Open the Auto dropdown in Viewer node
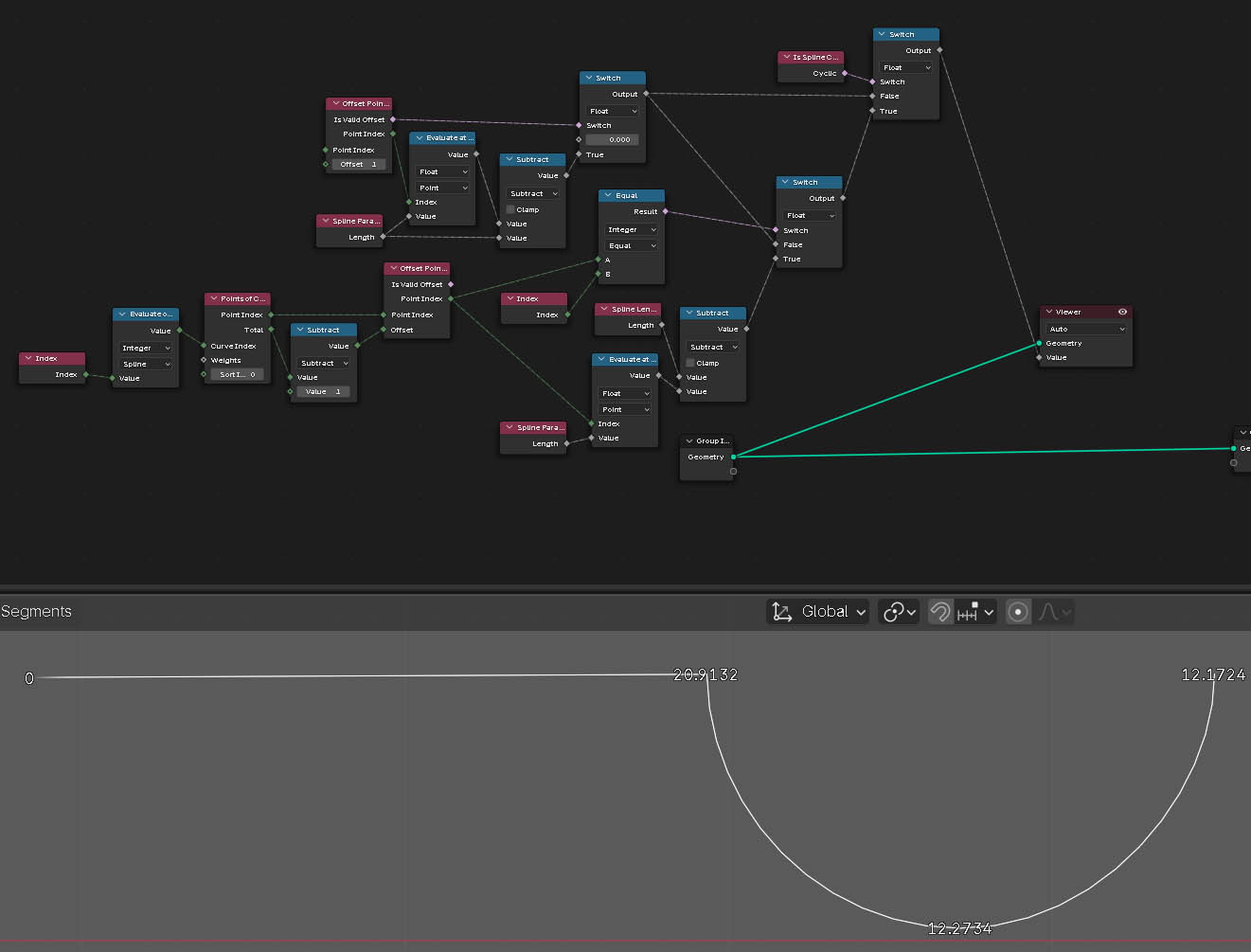Viewport: 1251px width, 952px height. click(1086, 329)
